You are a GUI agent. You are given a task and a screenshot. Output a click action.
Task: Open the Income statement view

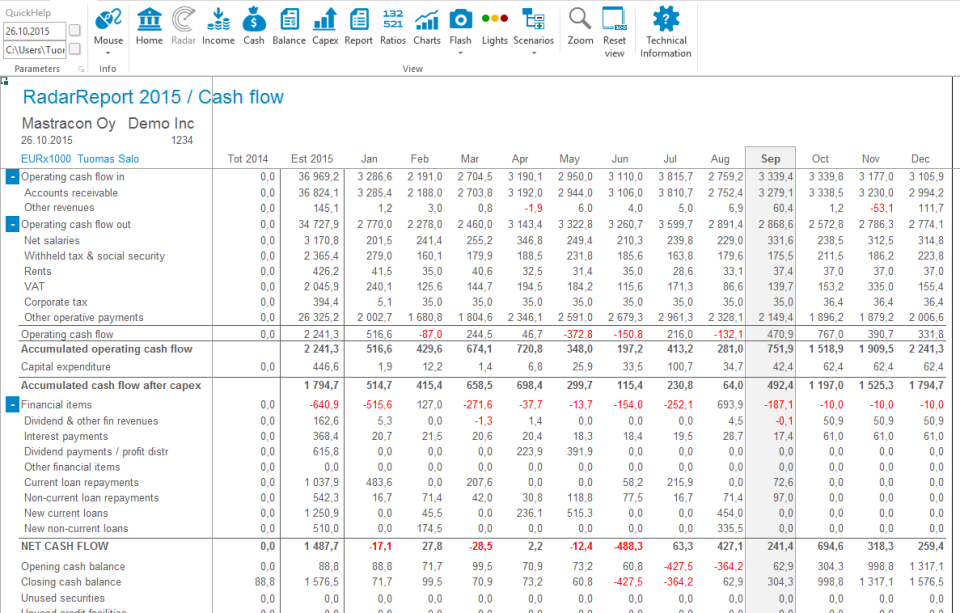click(219, 27)
